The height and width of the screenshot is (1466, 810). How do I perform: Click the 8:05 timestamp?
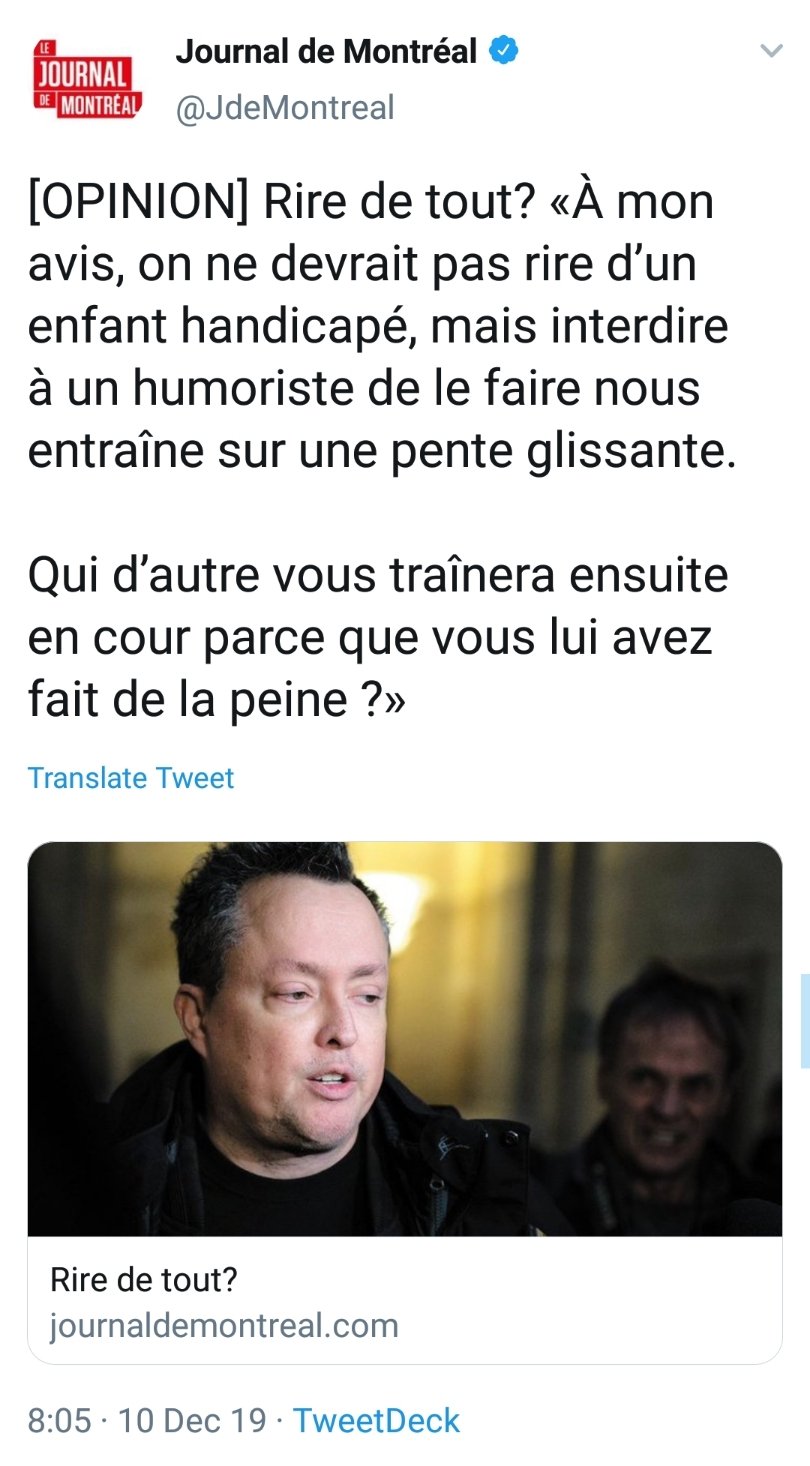[x=59, y=1421]
